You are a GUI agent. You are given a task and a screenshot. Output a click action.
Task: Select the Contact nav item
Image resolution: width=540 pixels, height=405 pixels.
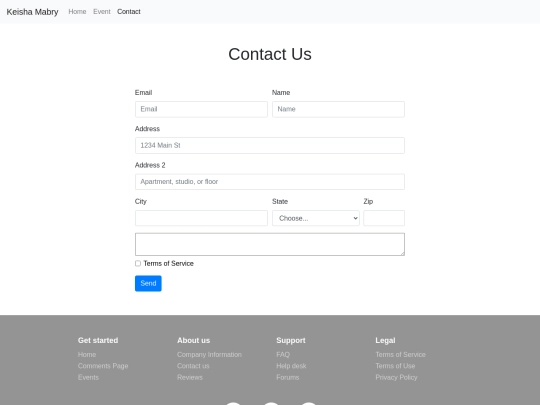129,12
